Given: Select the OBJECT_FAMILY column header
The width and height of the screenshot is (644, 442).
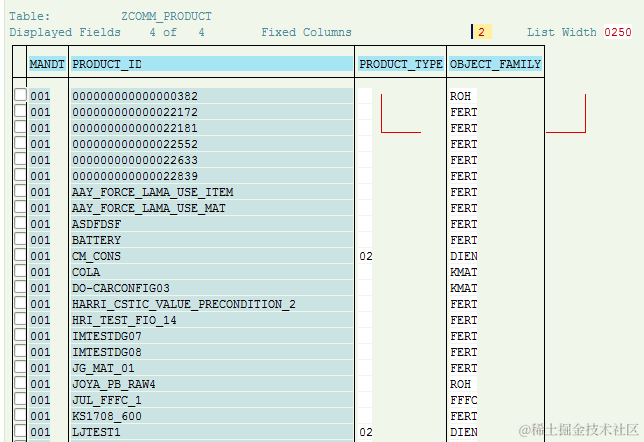Looking at the screenshot, I should 495,64.
